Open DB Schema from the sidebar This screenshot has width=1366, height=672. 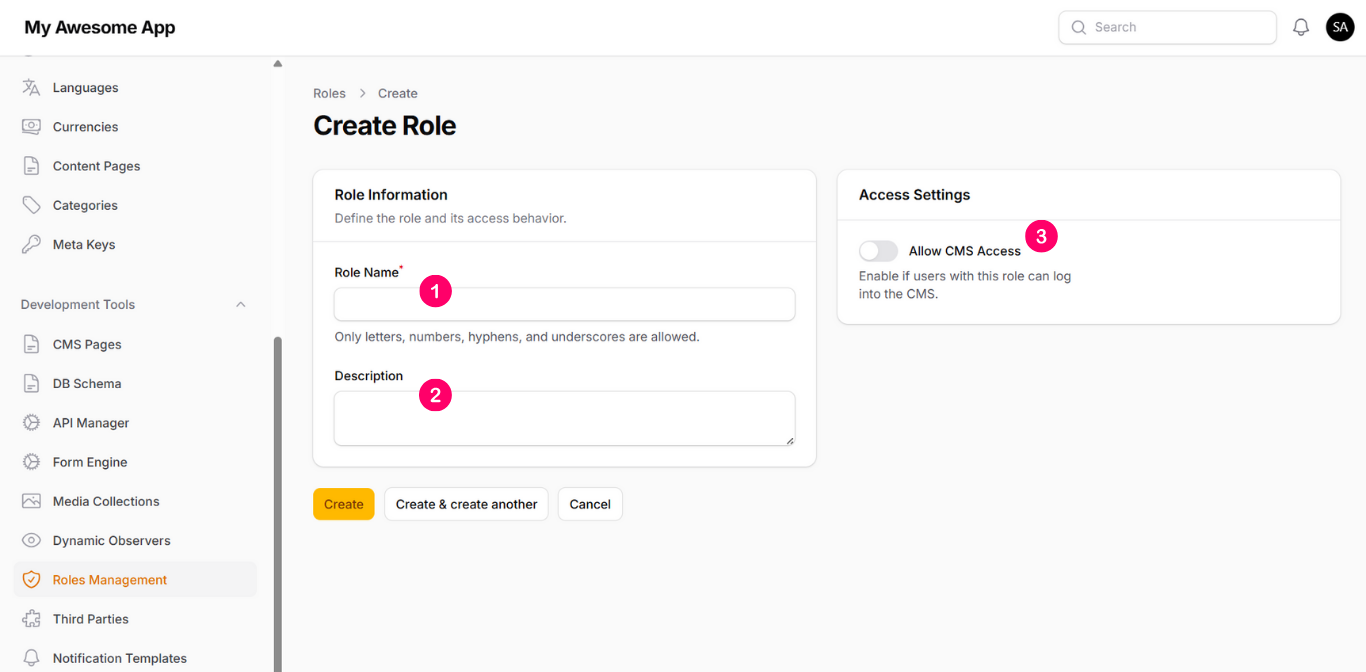(x=86, y=384)
